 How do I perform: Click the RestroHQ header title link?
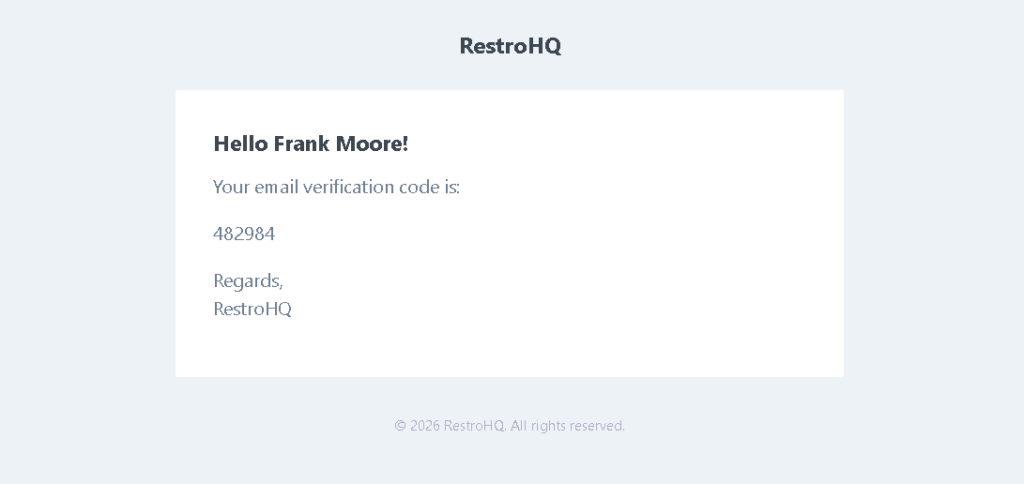click(510, 46)
